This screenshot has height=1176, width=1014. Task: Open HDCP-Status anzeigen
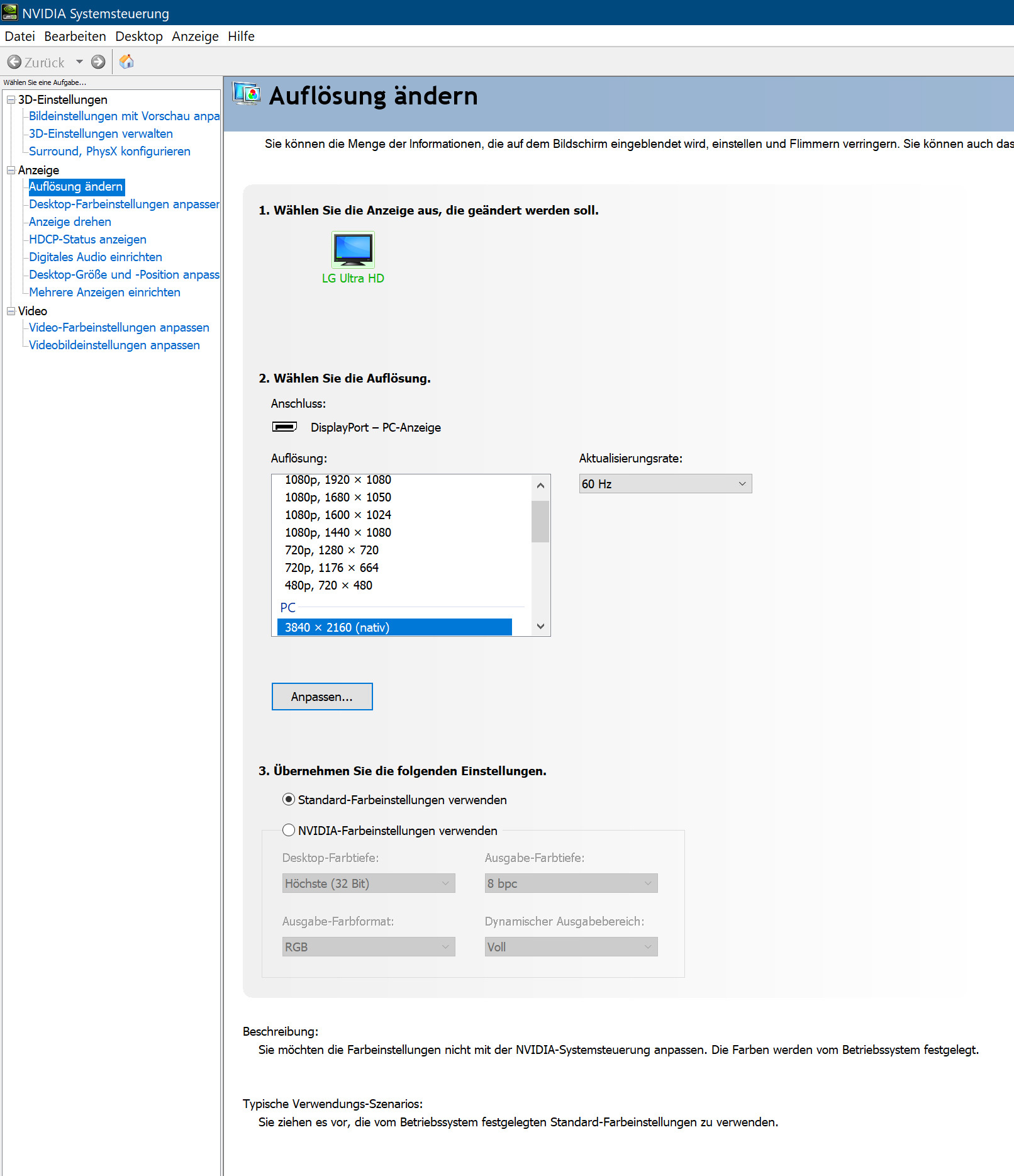[87, 239]
